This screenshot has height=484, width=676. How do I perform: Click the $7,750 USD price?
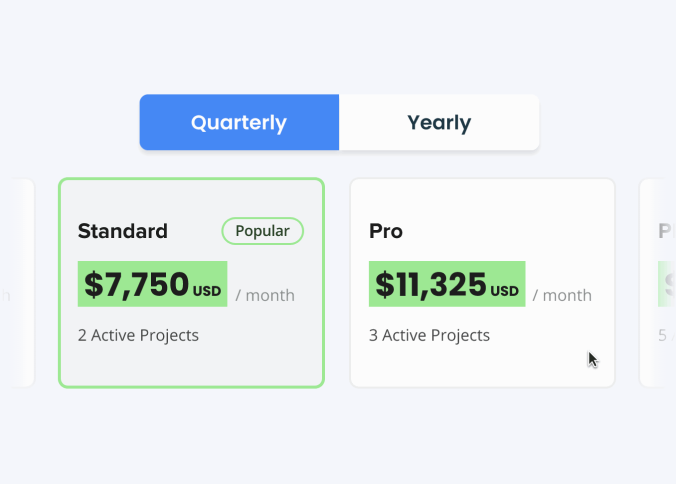[x=153, y=284]
